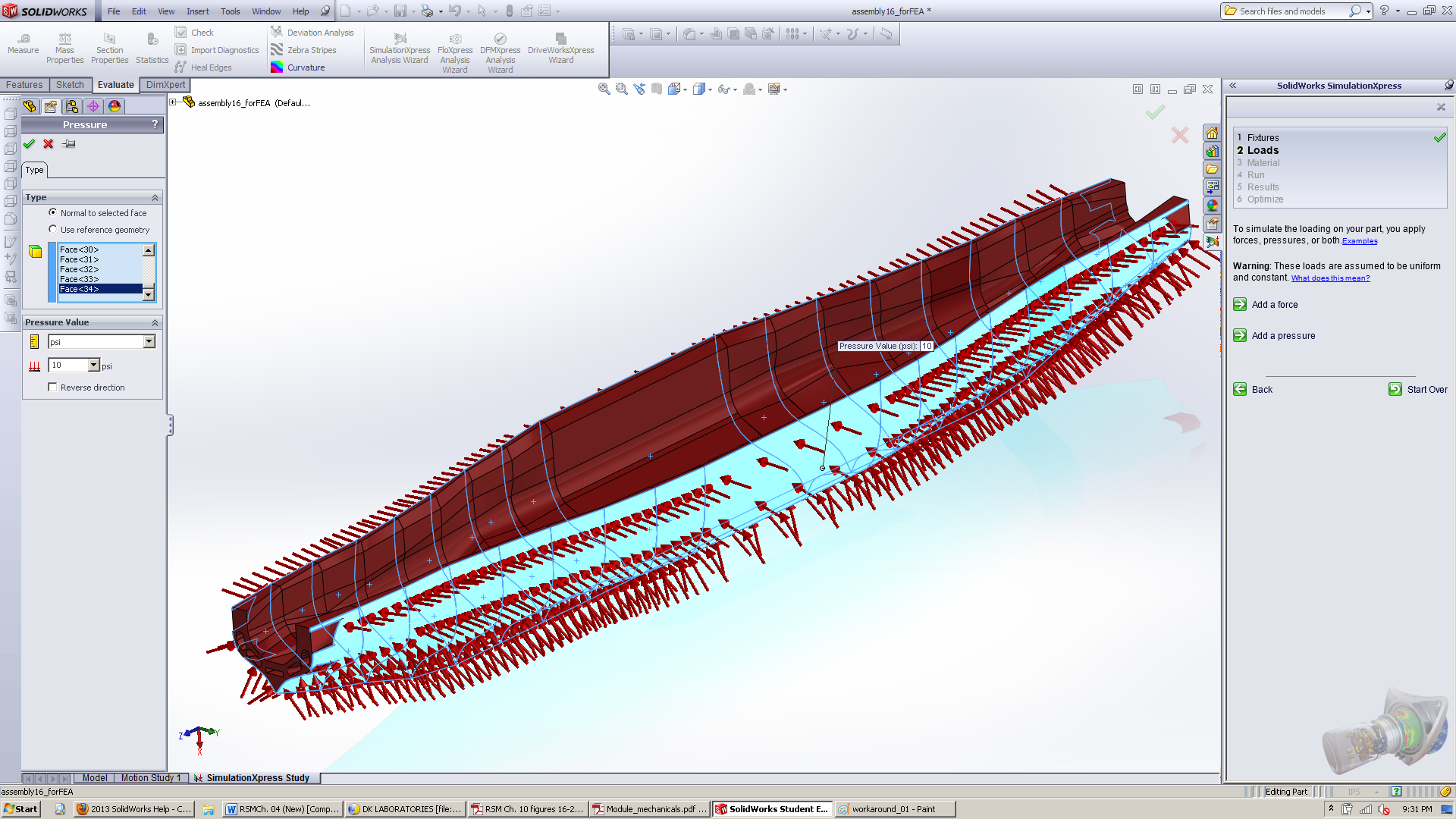Click the Pressure Value callout field
The height and width of the screenshot is (819, 1456).
pyautogui.click(x=927, y=346)
